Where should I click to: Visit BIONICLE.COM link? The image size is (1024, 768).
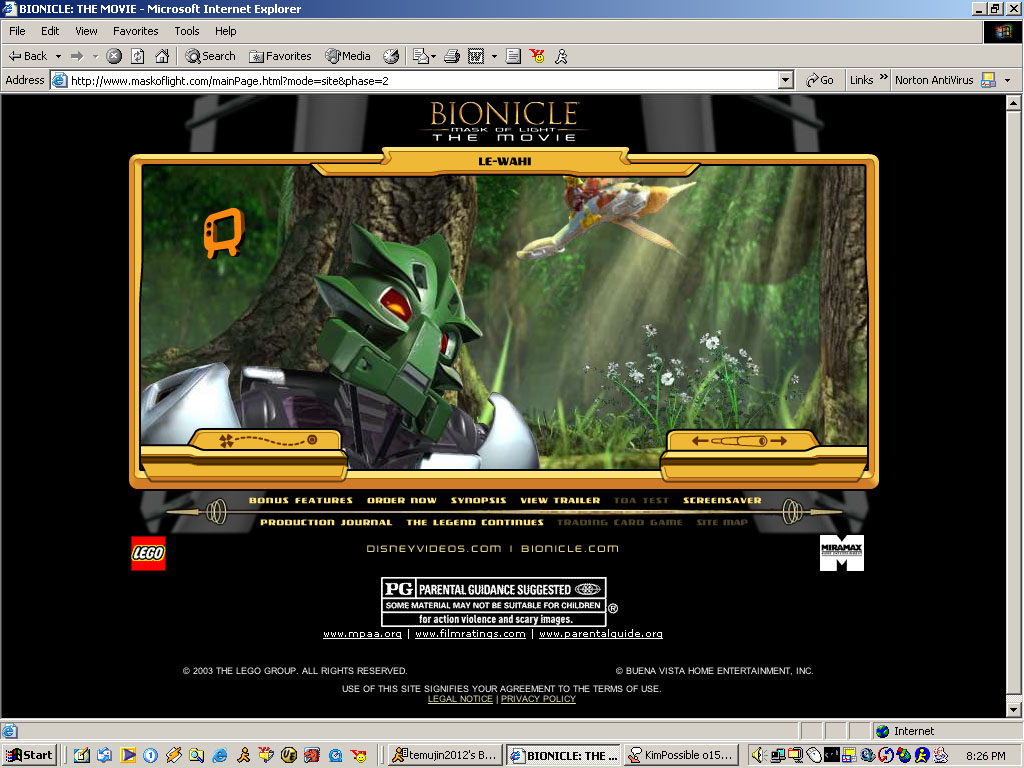[569, 549]
